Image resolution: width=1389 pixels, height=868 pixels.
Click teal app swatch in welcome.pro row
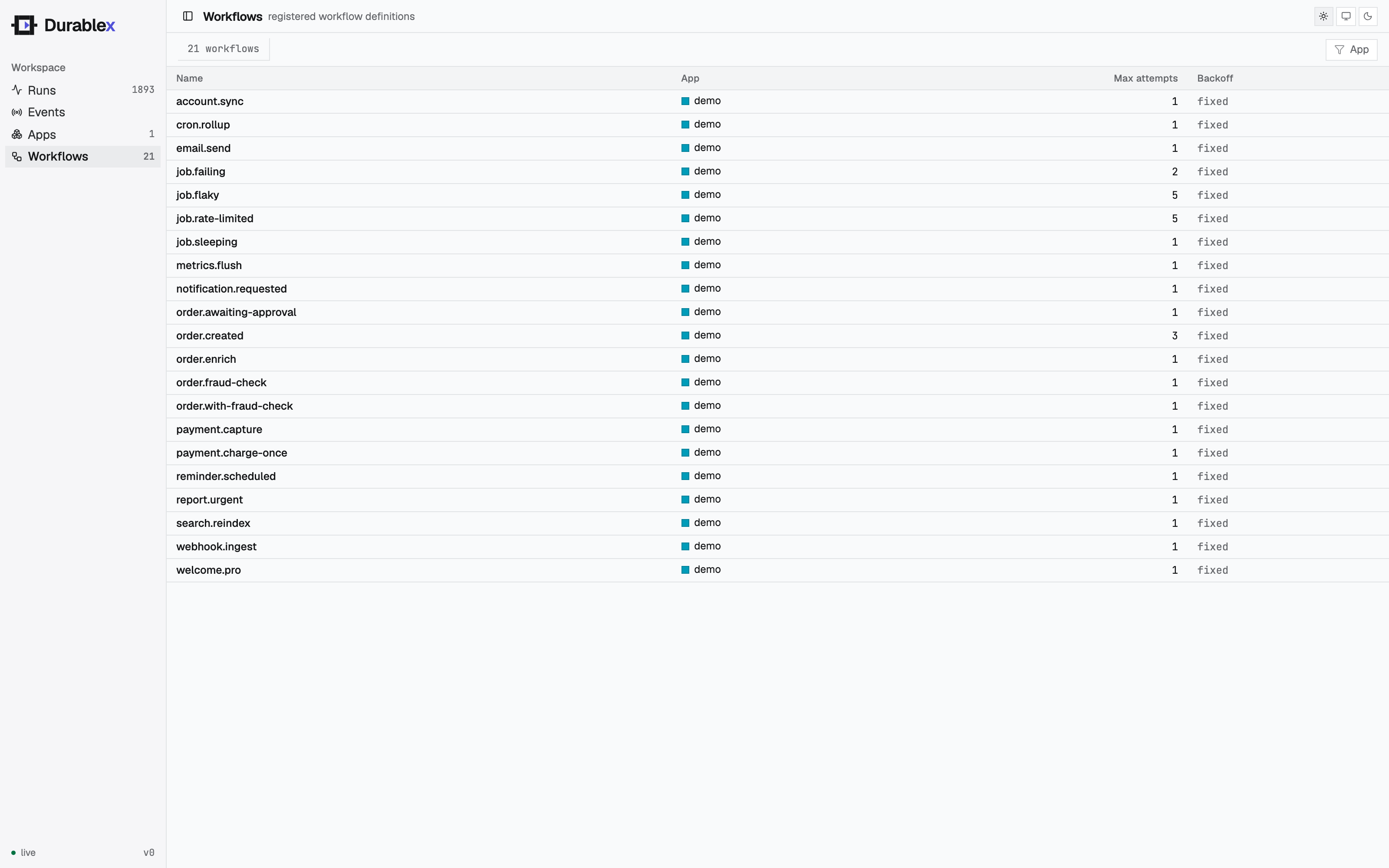685,570
